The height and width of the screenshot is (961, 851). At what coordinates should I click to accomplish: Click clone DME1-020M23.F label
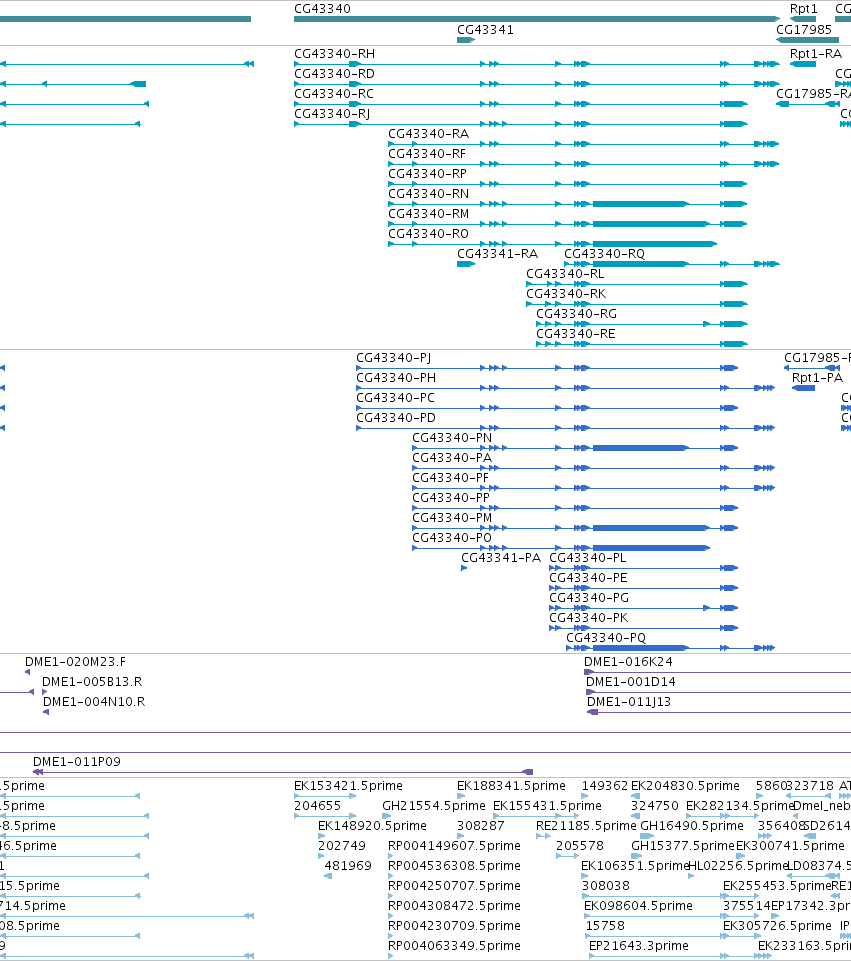[75, 661]
